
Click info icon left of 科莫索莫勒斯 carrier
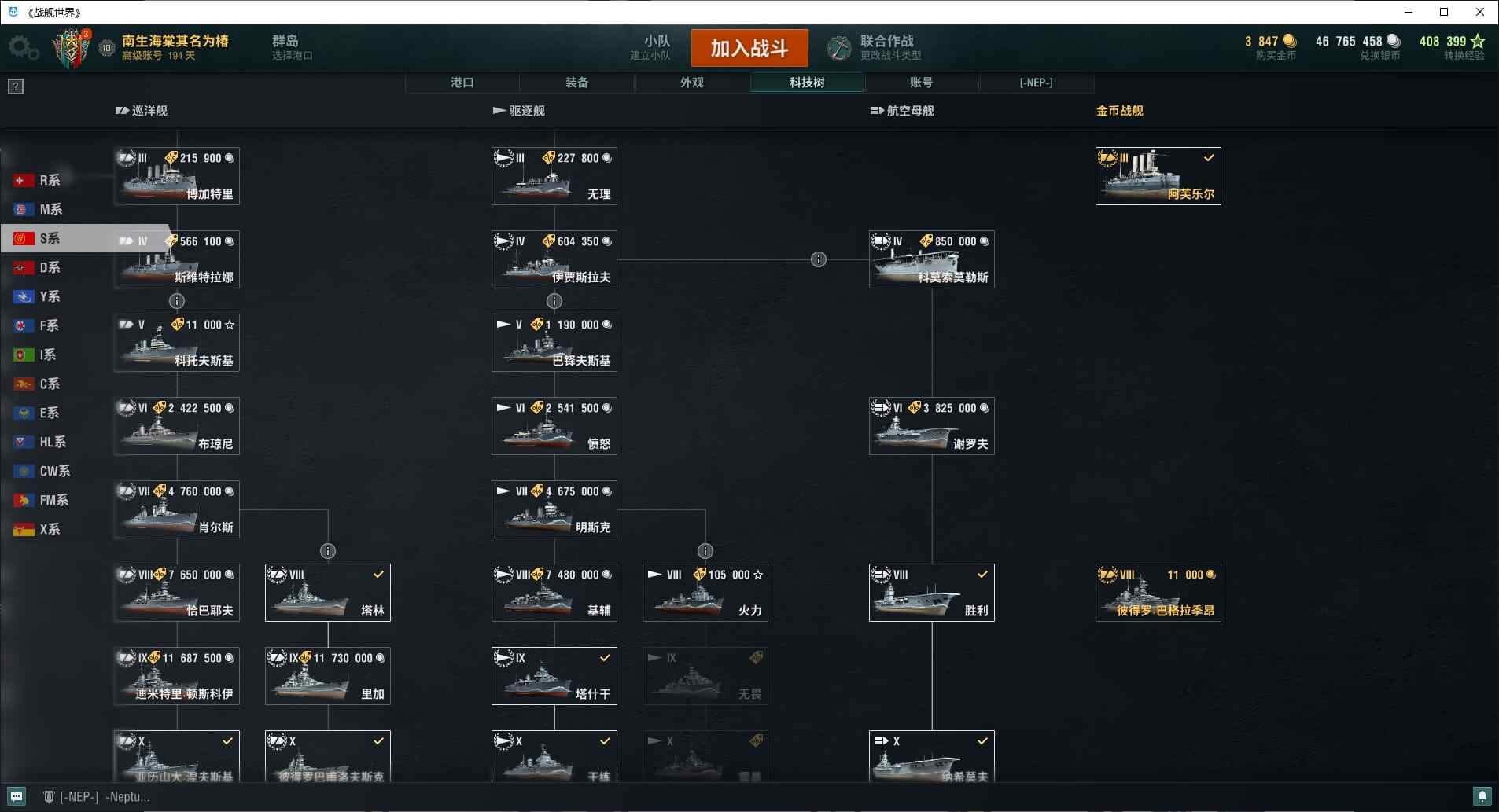point(819,259)
